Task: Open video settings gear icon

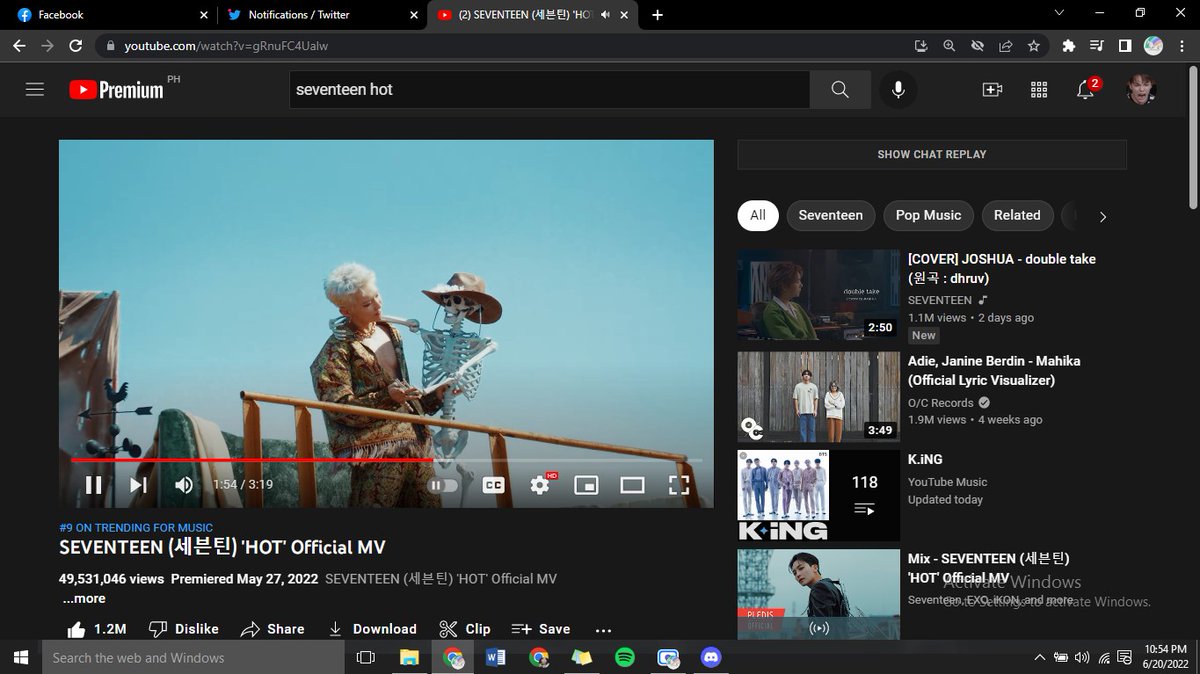Action: click(x=540, y=485)
